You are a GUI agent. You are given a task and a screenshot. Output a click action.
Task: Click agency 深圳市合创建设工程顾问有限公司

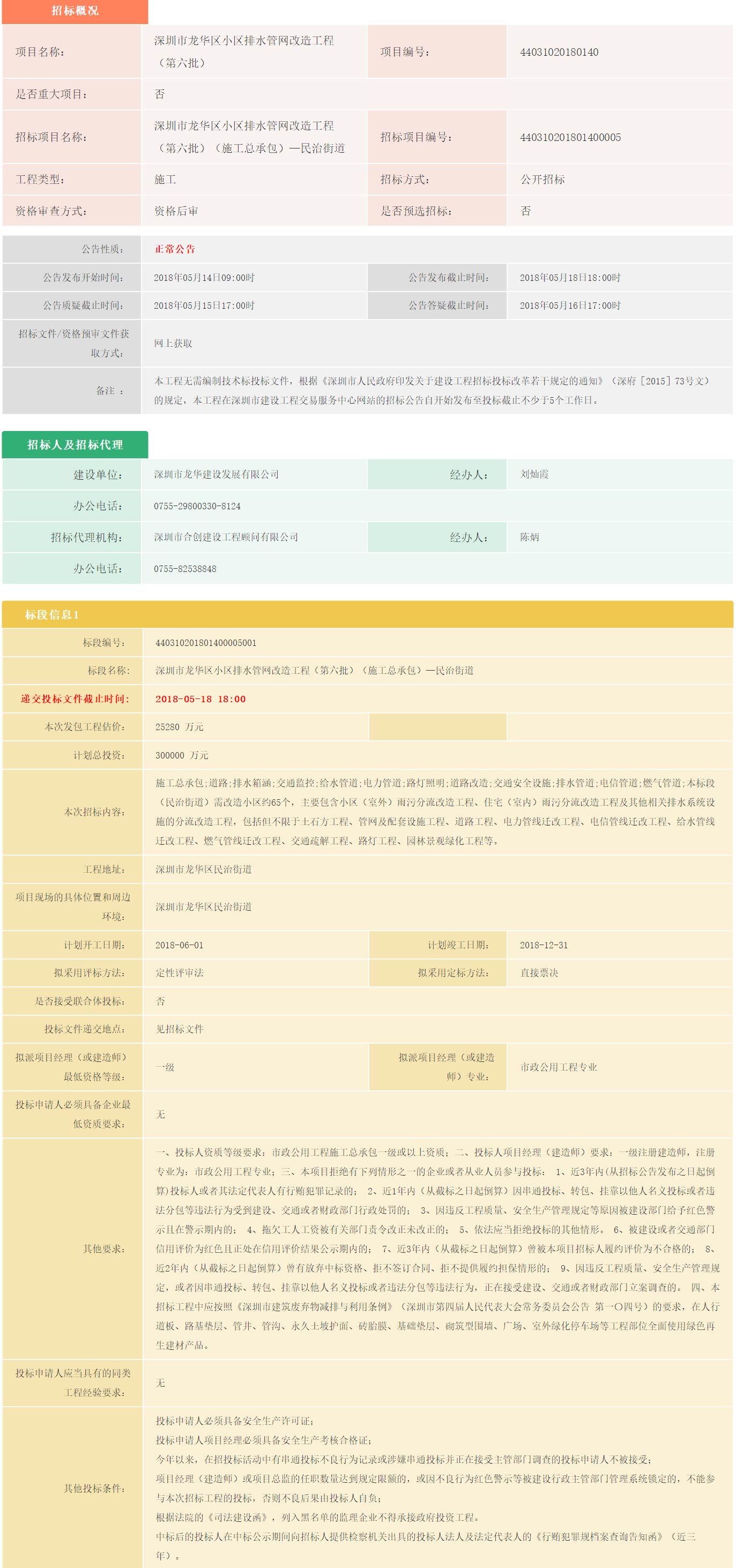[x=226, y=537]
